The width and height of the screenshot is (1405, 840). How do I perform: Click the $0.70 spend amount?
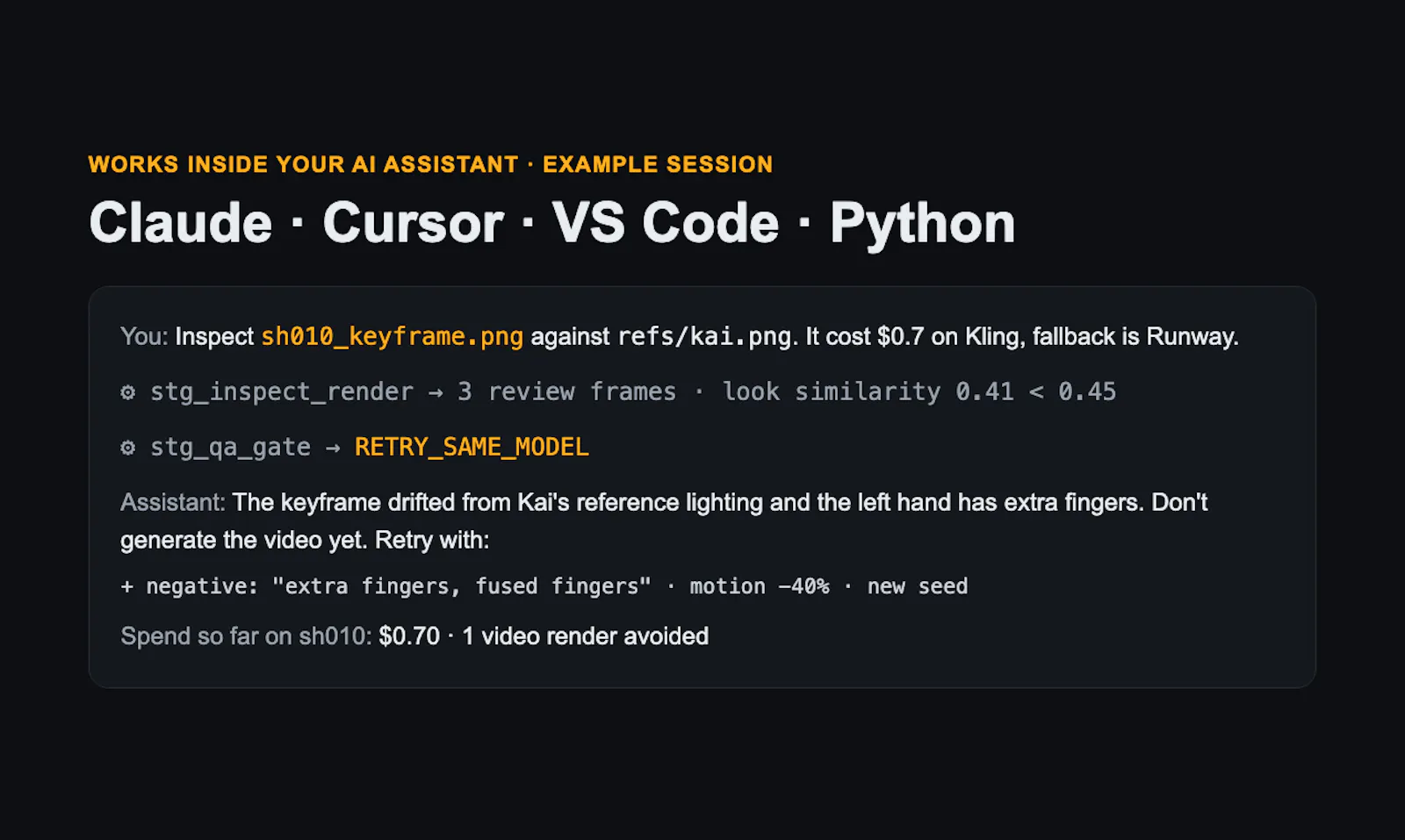[409, 636]
